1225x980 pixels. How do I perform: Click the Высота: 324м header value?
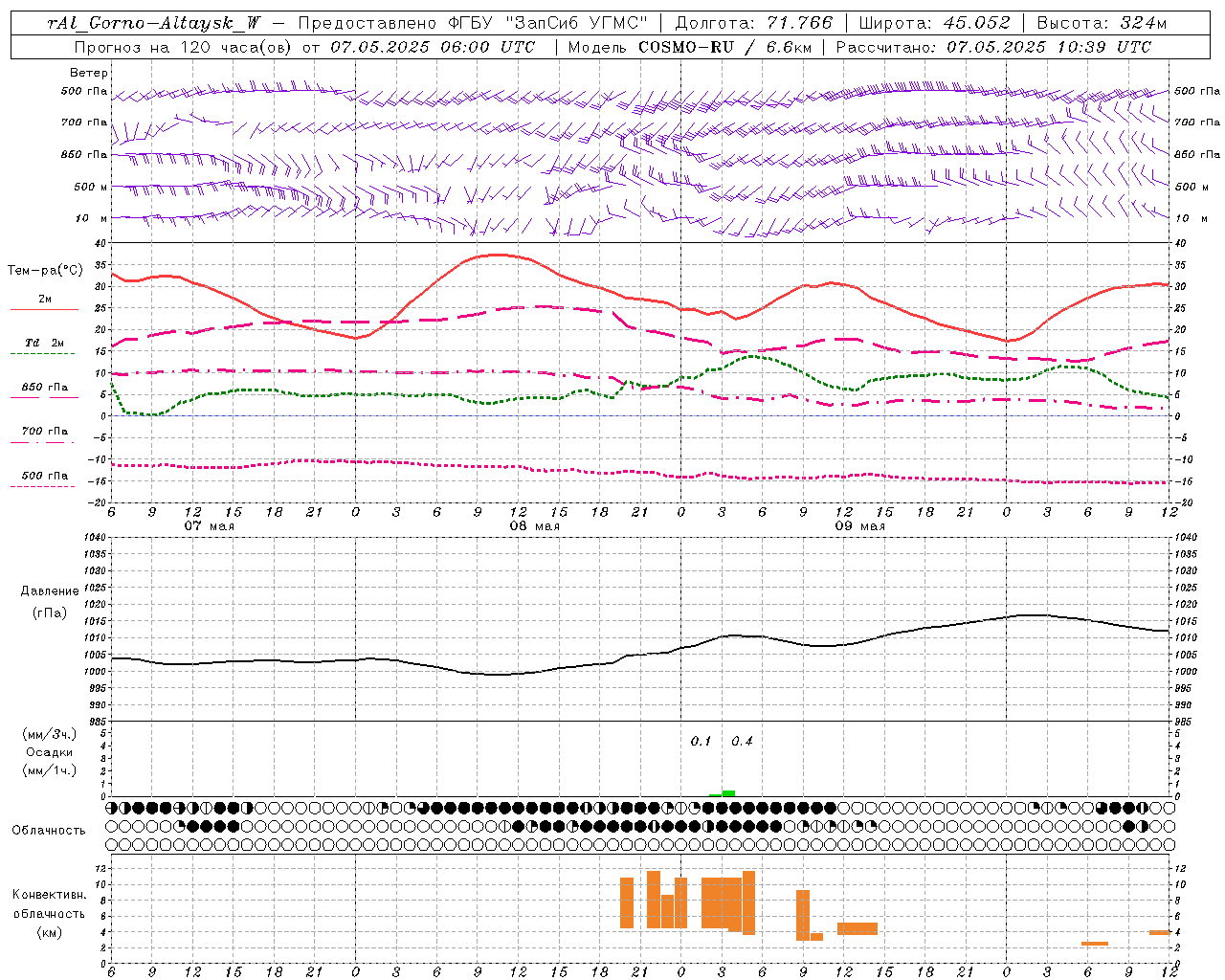pos(1102,23)
